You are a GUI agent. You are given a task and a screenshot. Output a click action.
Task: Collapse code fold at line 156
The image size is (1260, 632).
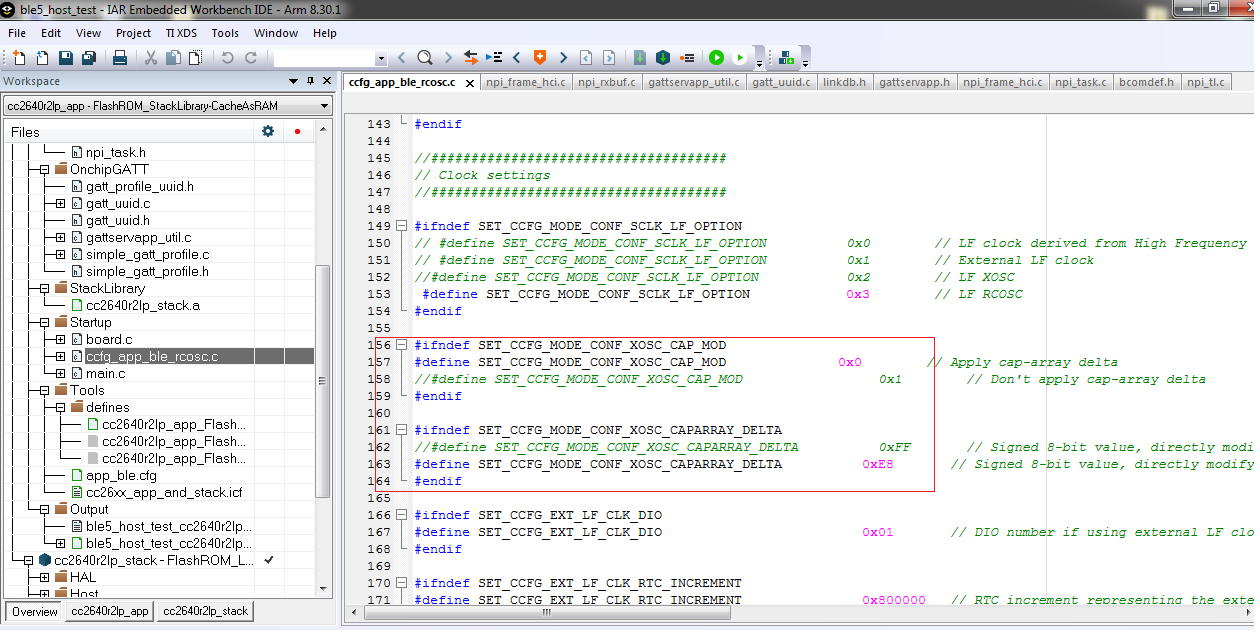(402, 345)
